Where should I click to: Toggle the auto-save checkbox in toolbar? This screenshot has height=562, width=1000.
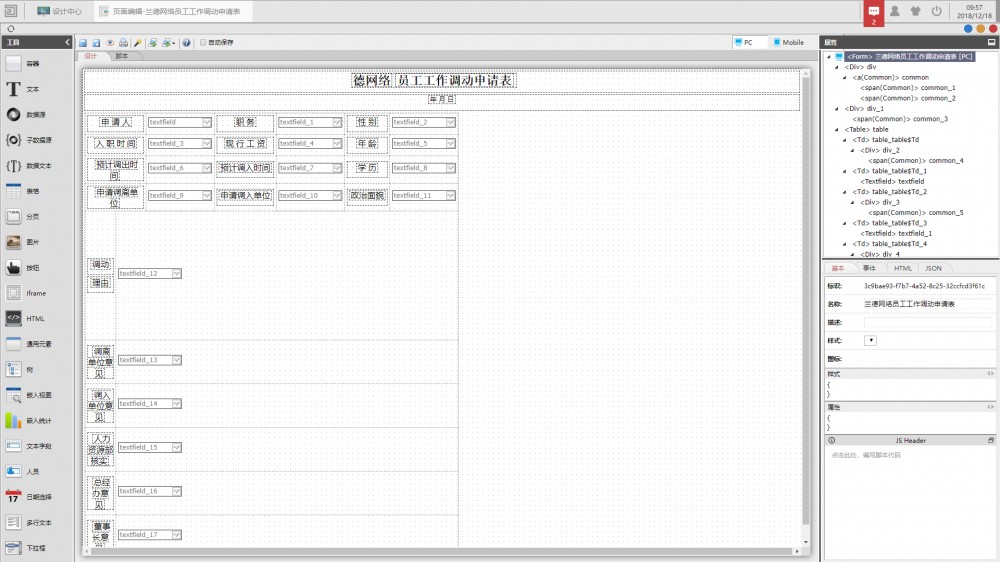coord(203,43)
